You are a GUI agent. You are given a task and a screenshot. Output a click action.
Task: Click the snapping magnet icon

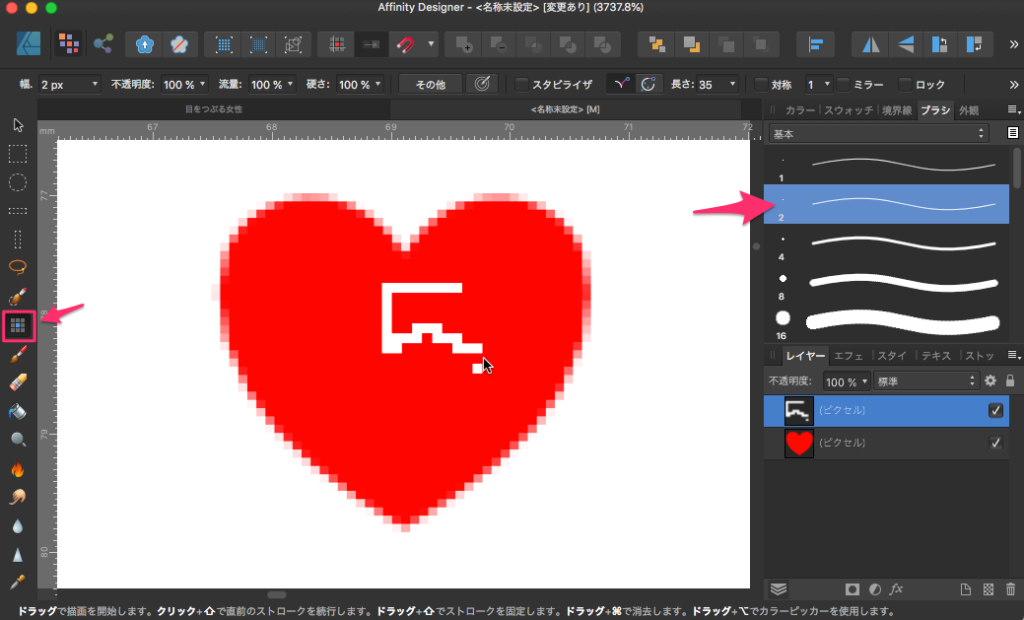click(x=405, y=44)
